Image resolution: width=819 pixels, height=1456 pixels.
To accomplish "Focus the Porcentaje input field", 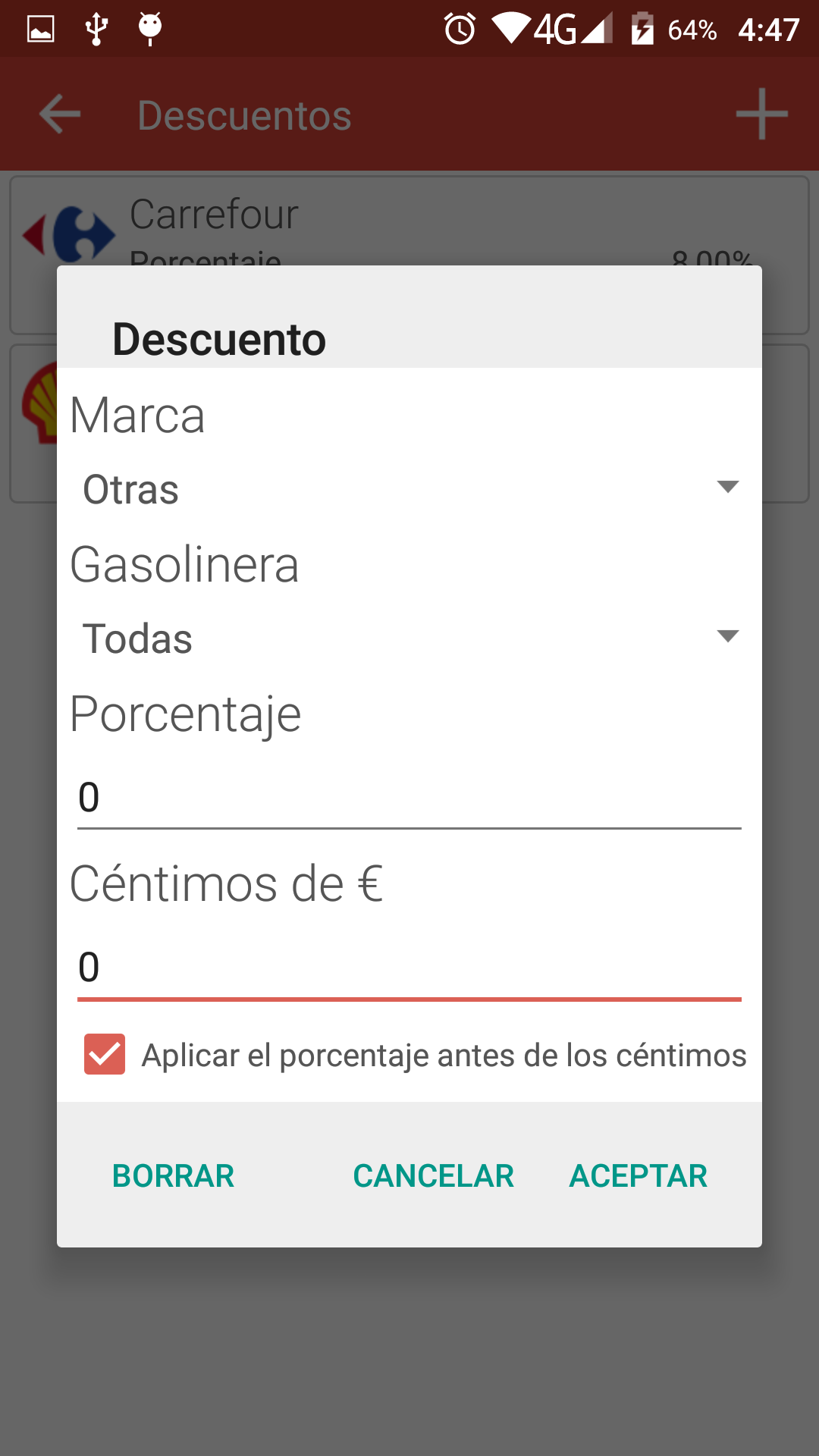I will (409, 798).
